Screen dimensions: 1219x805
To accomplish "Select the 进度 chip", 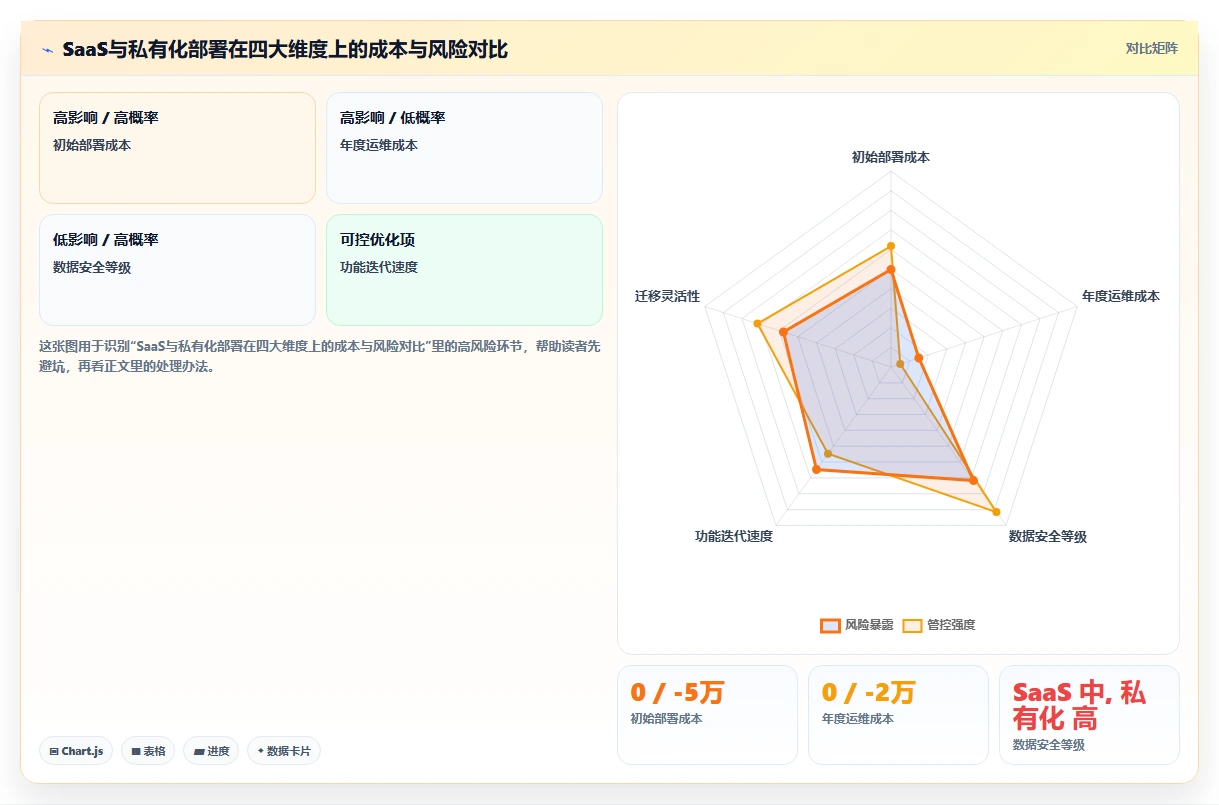I will click(211, 751).
